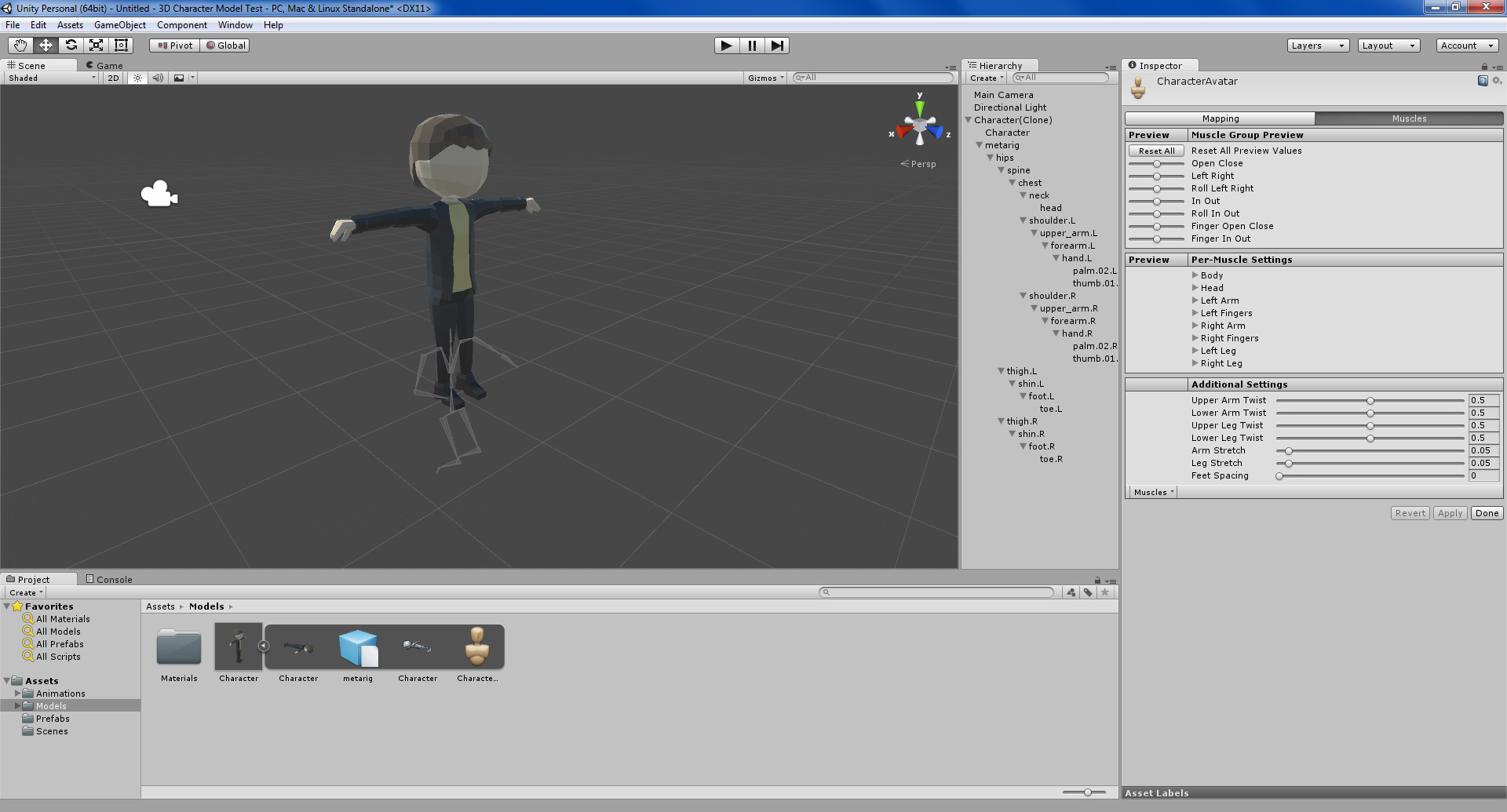Toggle scene lighting sun icon
This screenshot has height=812, width=1507.
138,78
